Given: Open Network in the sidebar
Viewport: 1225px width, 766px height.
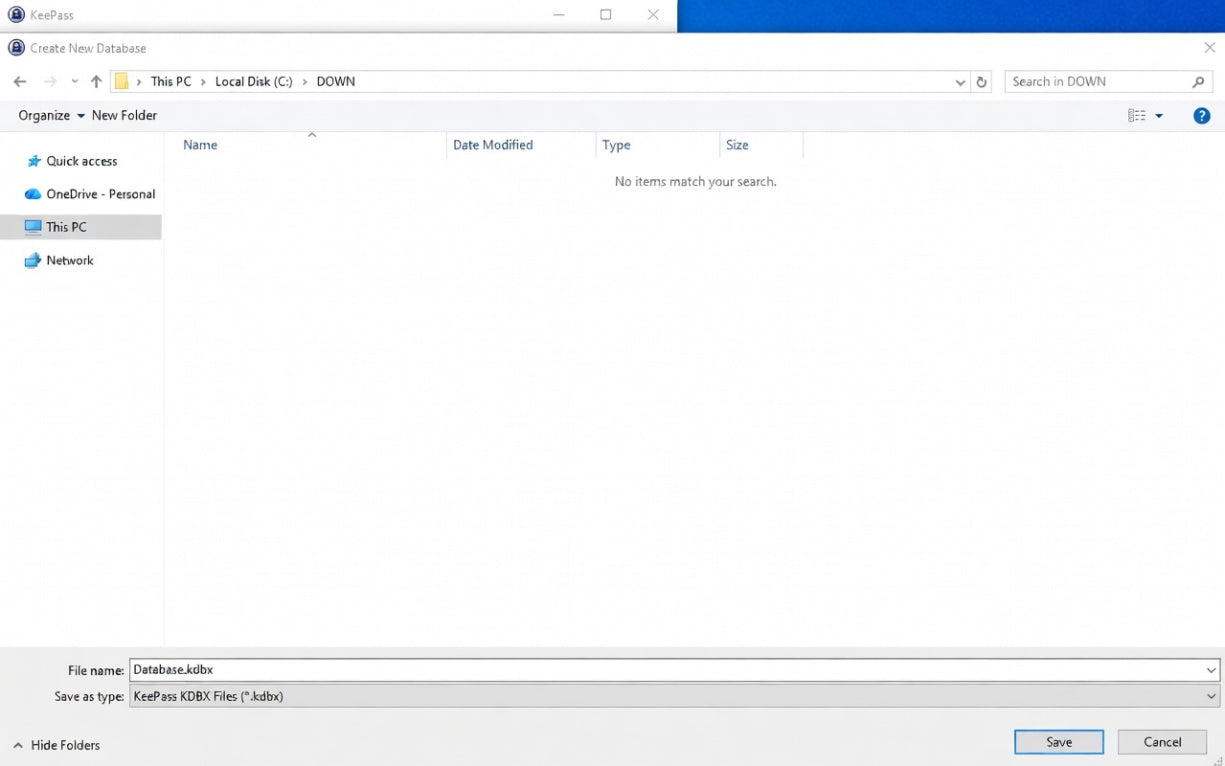Looking at the screenshot, I should [69, 260].
